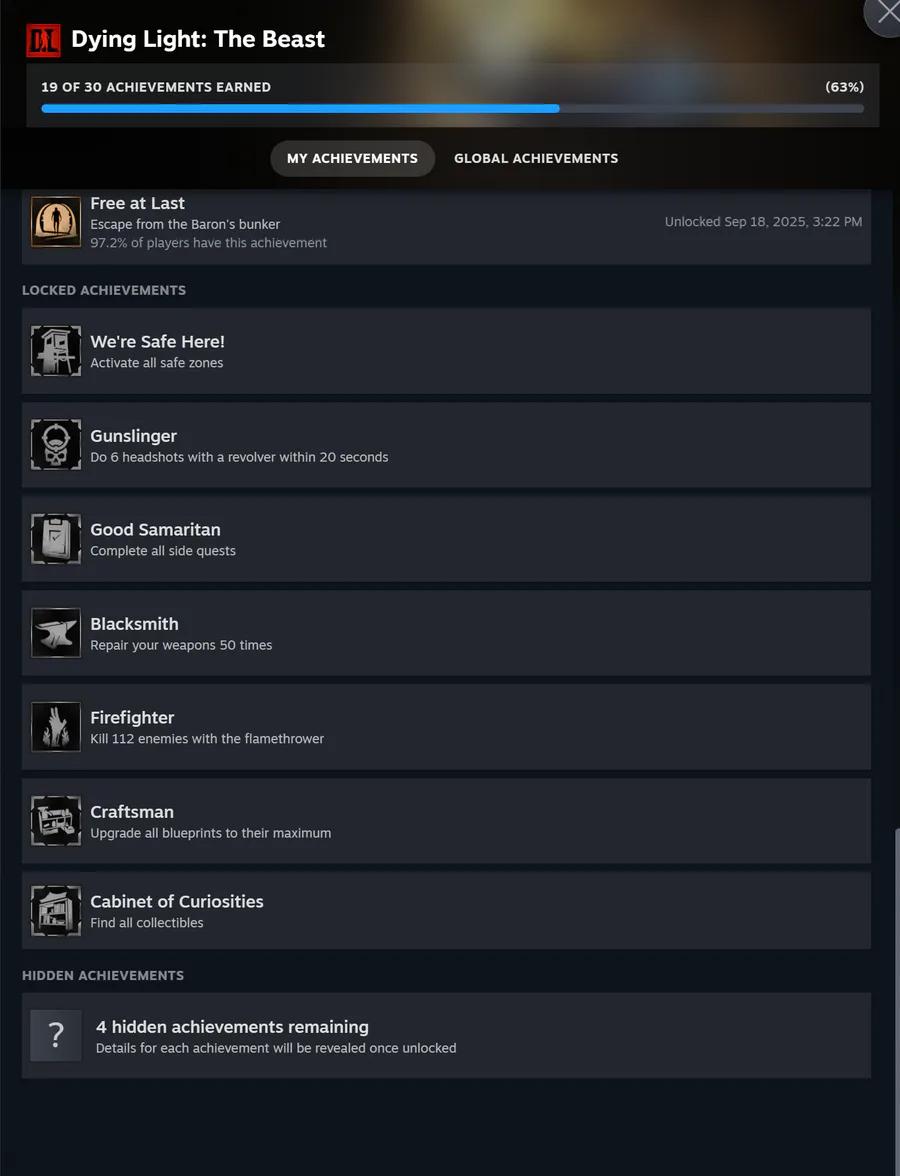Screen dimensions: 900x1176
Task: Click the Dying Light game logo icon
Action: pos(44,40)
